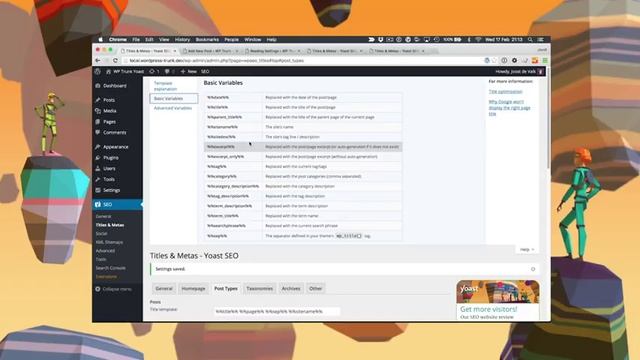Open Titles & Metas SEO submenu
The height and width of the screenshot is (360, 640).
[x=110, y=225]
